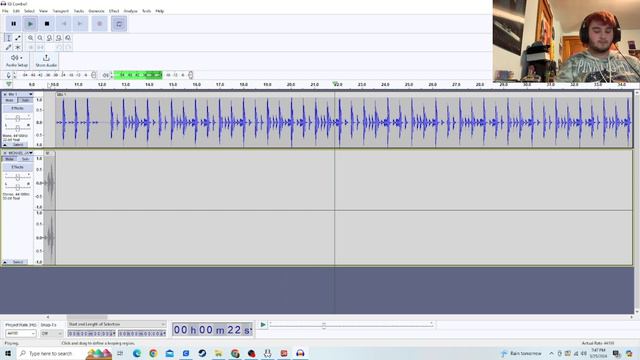The image size is (640, 360).
Task: Open the Tools menu
Action: (x=147, y=11)
